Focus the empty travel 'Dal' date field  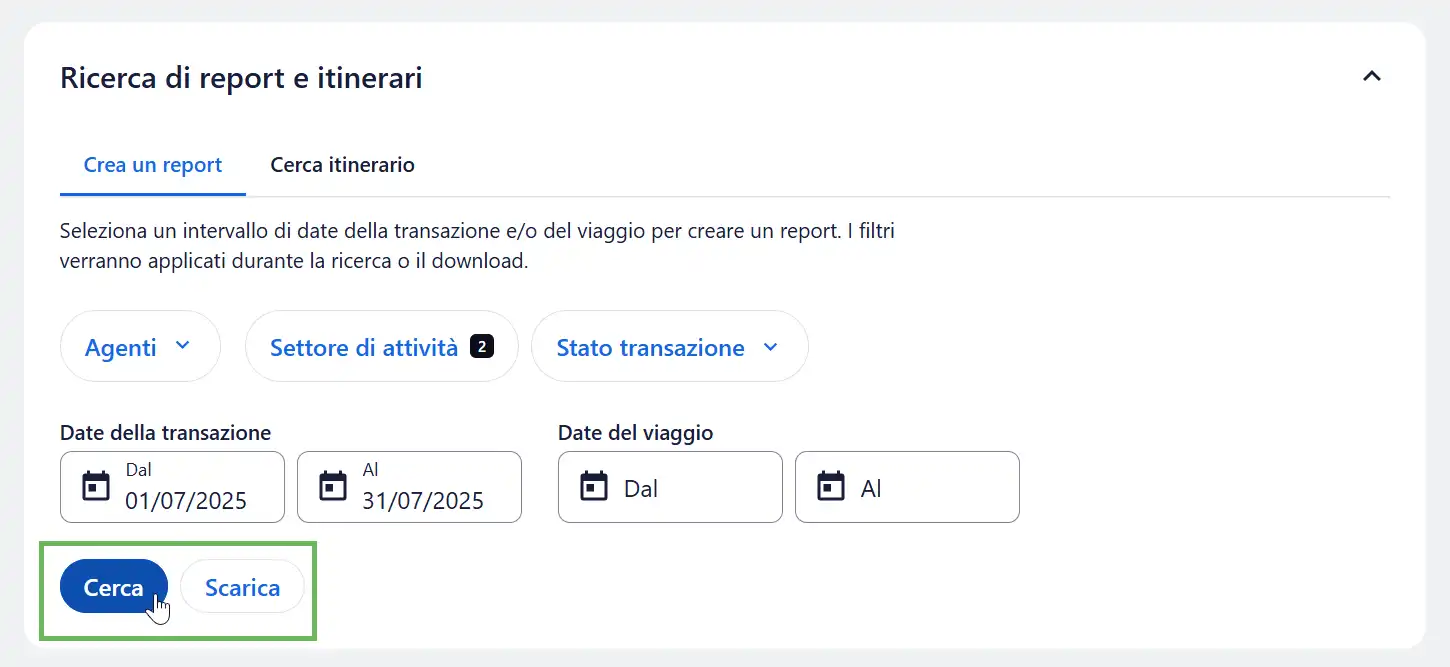coord(690,488)
